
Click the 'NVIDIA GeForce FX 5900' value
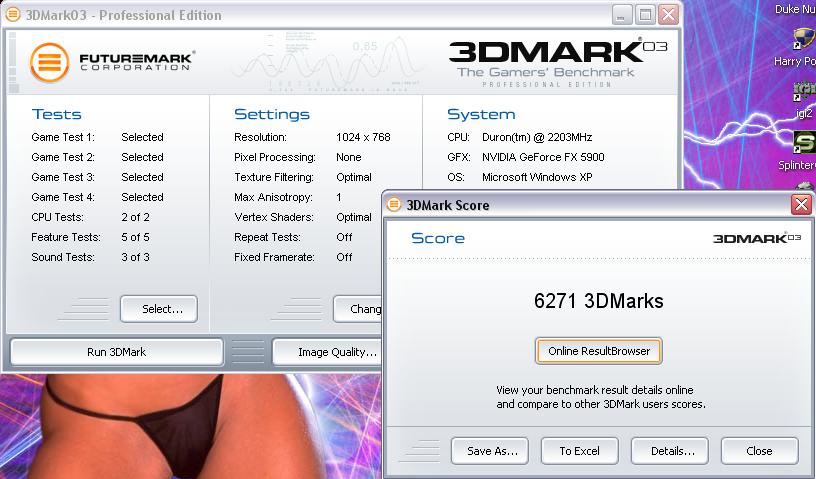click(x=543, y=157)
